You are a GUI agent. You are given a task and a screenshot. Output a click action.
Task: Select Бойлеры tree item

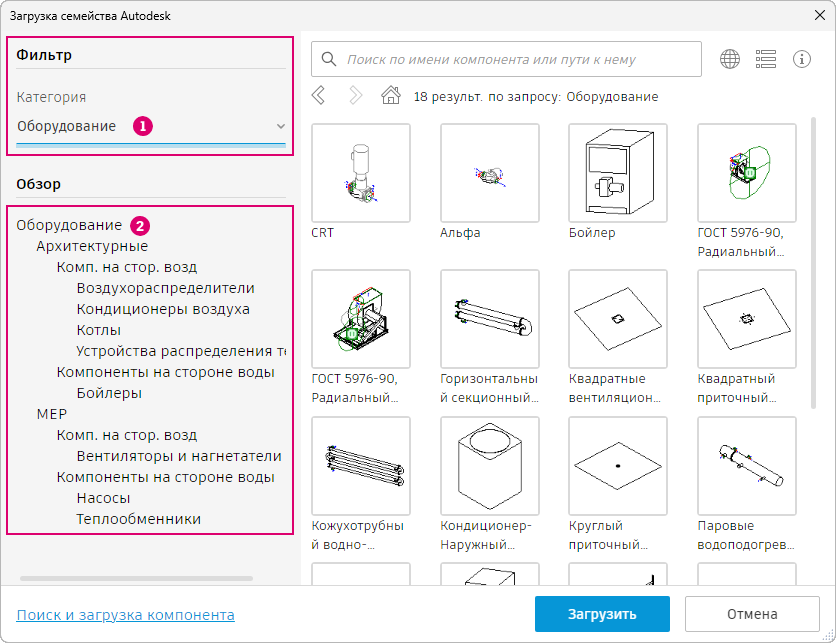tap(109, 393)
